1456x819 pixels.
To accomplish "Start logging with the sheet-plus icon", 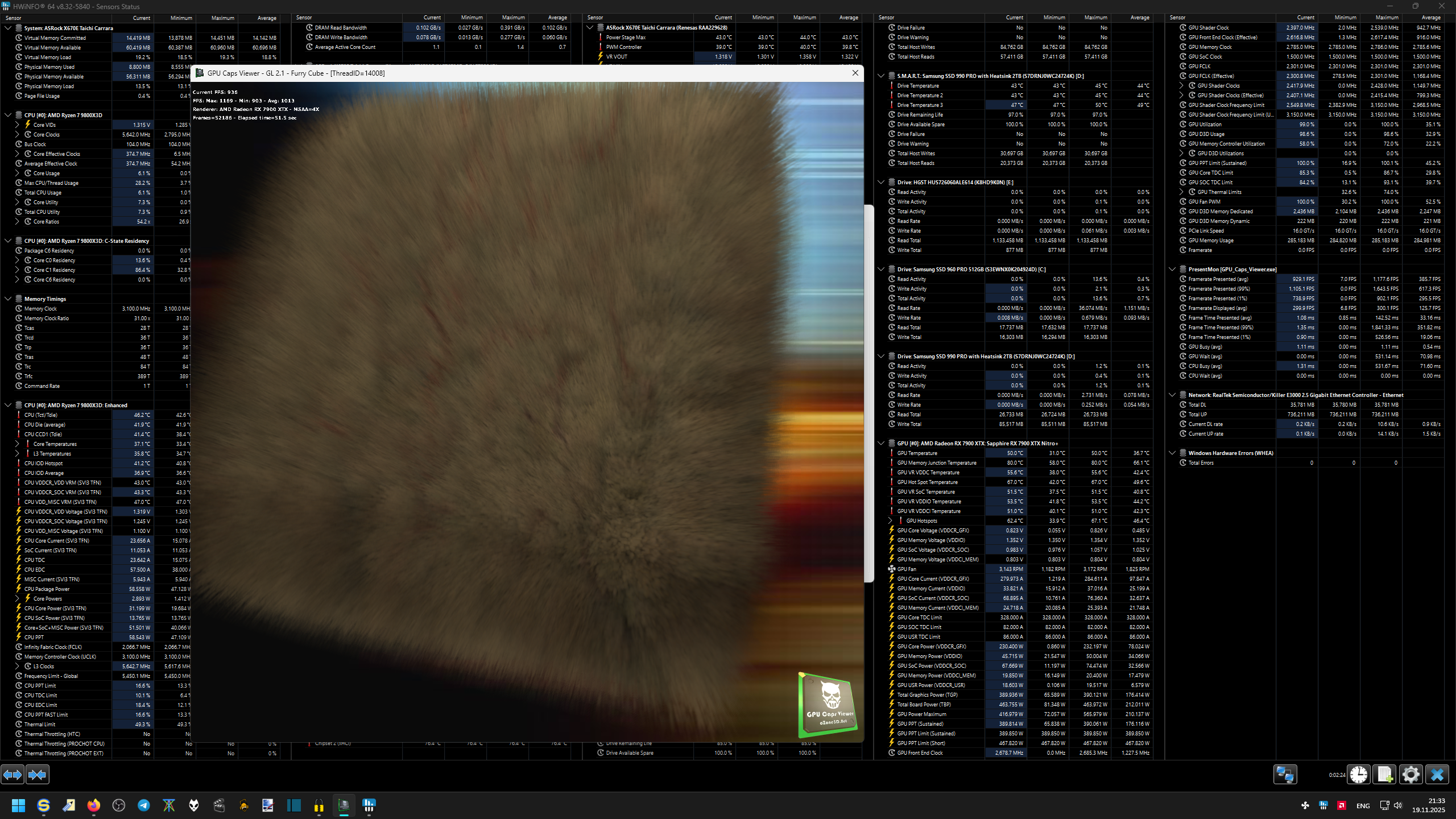I will pyautogui.click(x=1384, y=774).
